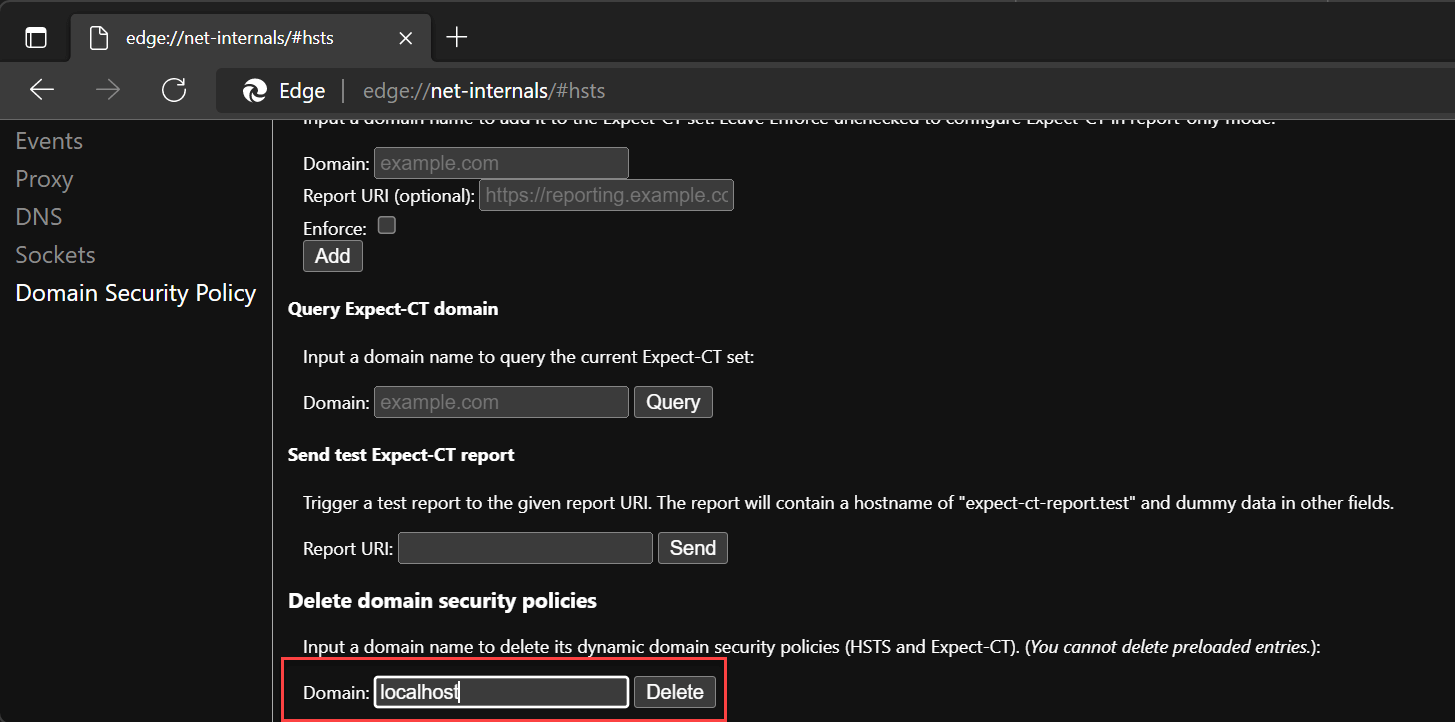Open Sockets in the sidebar
Image resolution: width=1455 pixels, height=722 pixels.
(x=55, y=255)
